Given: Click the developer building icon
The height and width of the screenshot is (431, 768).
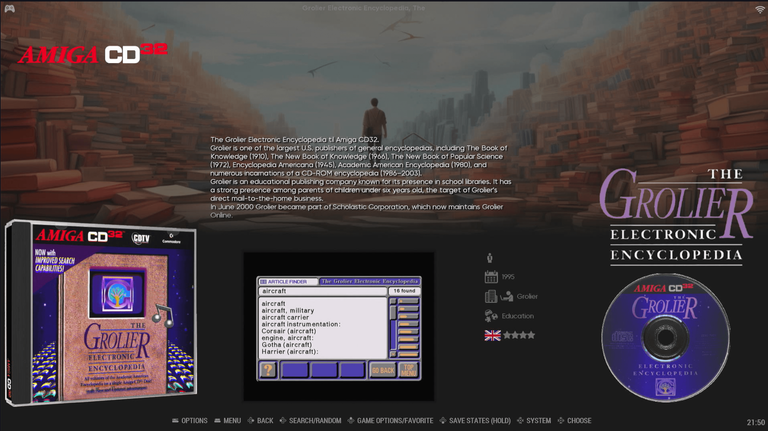Looking at the screenshot, I should coord(491,296).
